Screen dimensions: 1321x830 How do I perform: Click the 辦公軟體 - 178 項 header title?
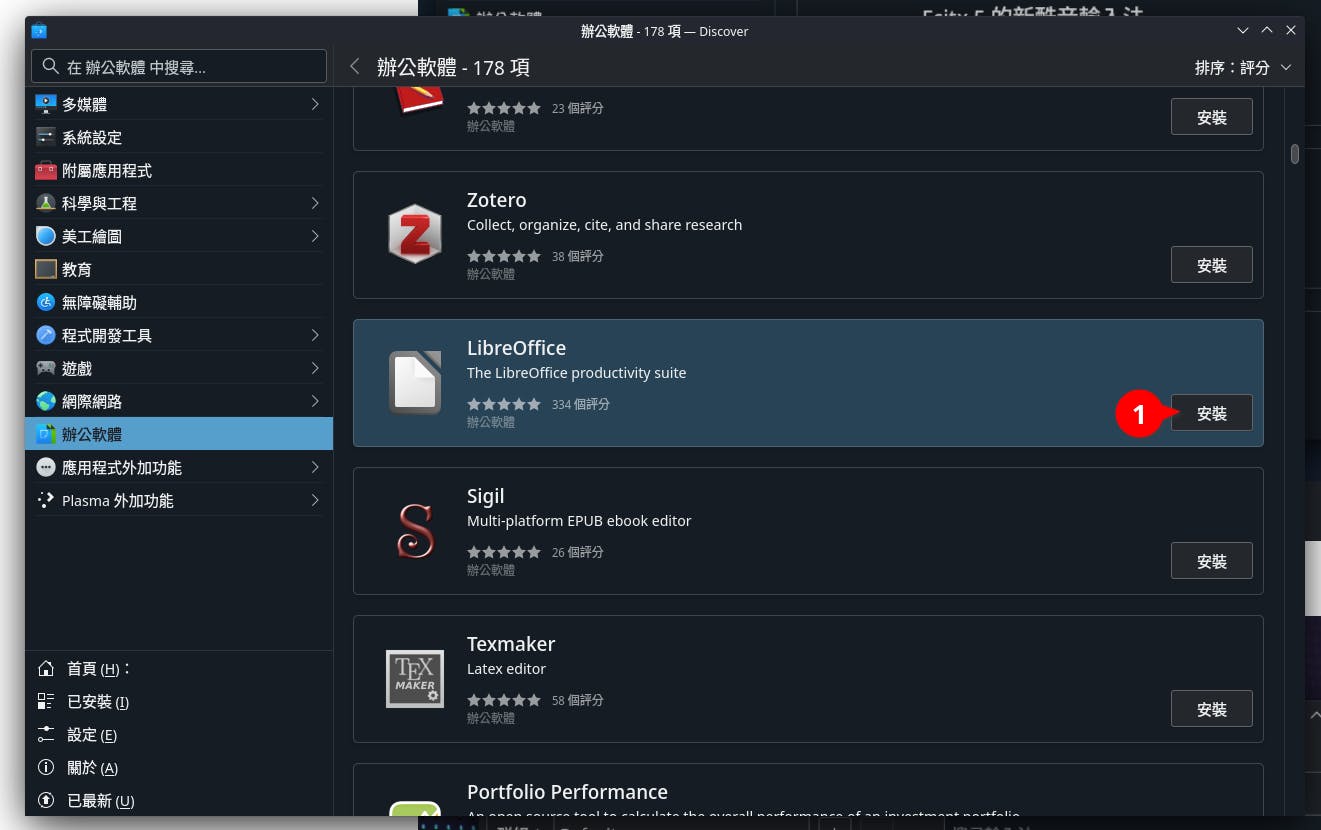pyautogui.click(x=453, y=67)
